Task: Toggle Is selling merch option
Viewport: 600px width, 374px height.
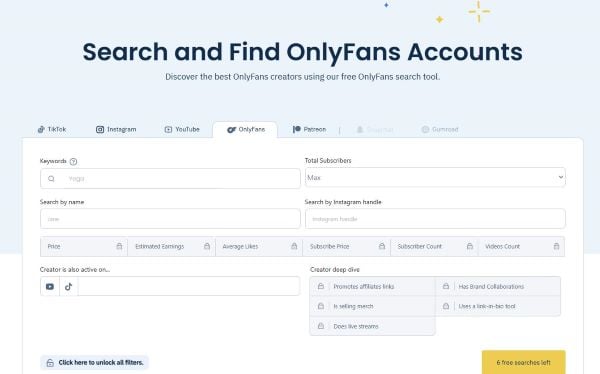Action: pos(372,306)
